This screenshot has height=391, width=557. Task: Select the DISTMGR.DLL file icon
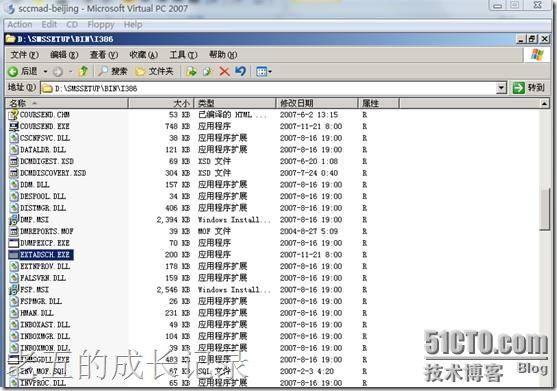(14, 208)
